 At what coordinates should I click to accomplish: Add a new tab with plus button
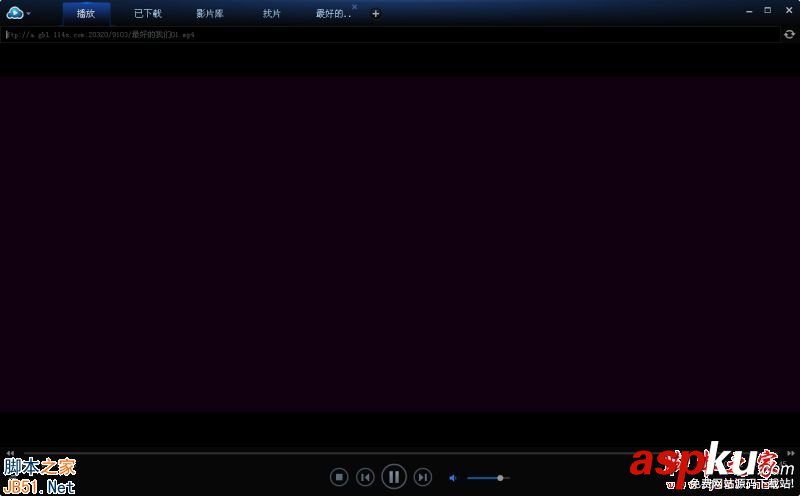[x=376, y=14]
